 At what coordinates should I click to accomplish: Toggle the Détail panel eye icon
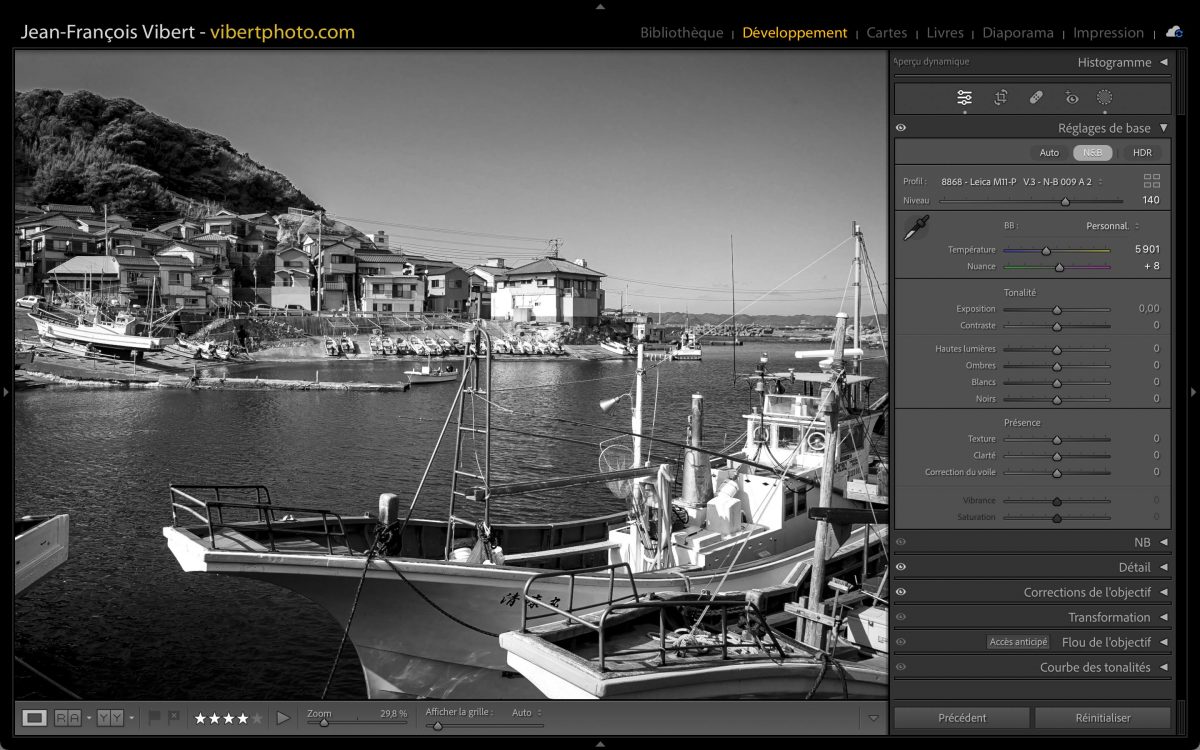point(901,567)
